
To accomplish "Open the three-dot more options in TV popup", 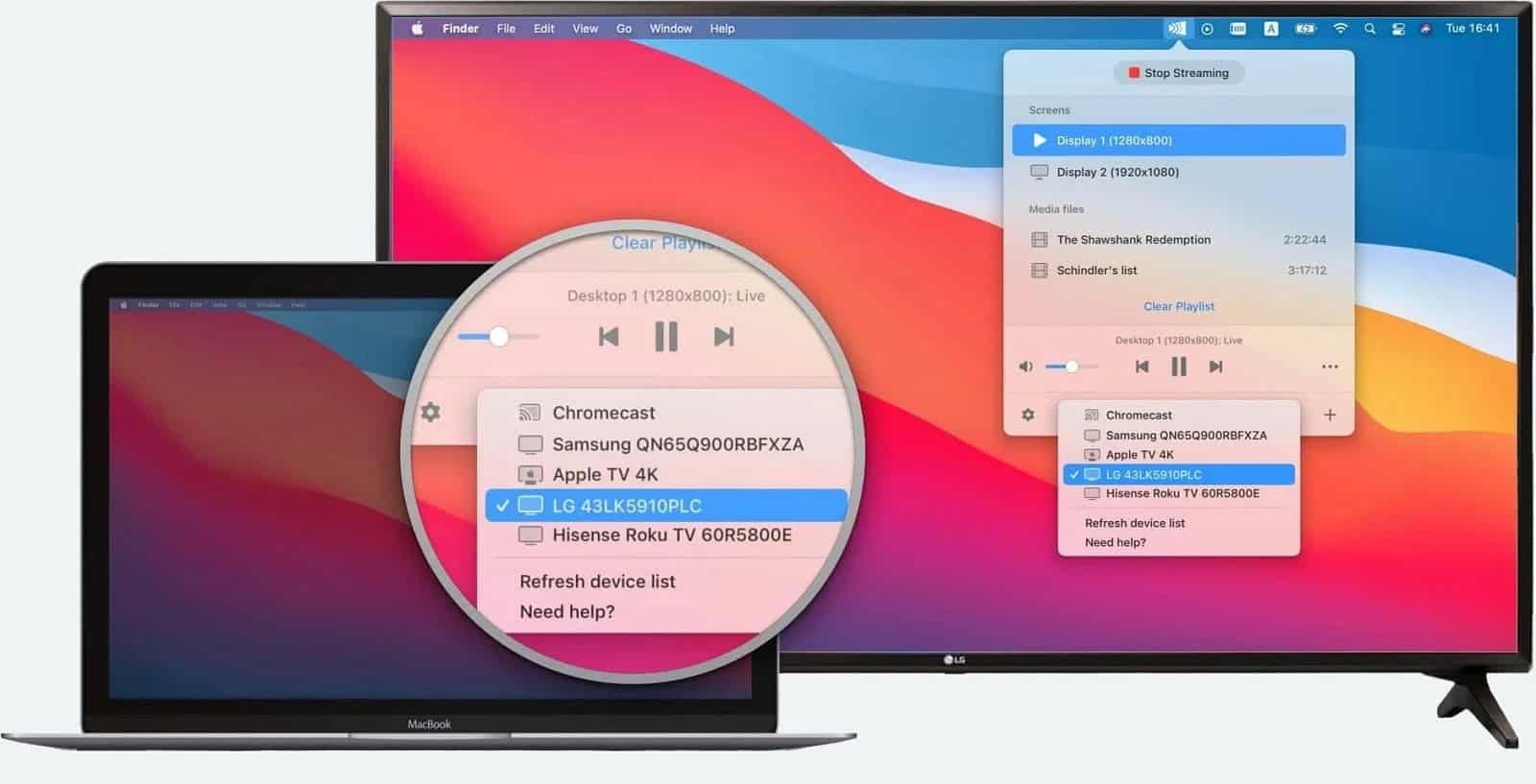I will pyautogui.click(x=1330, y=367).
